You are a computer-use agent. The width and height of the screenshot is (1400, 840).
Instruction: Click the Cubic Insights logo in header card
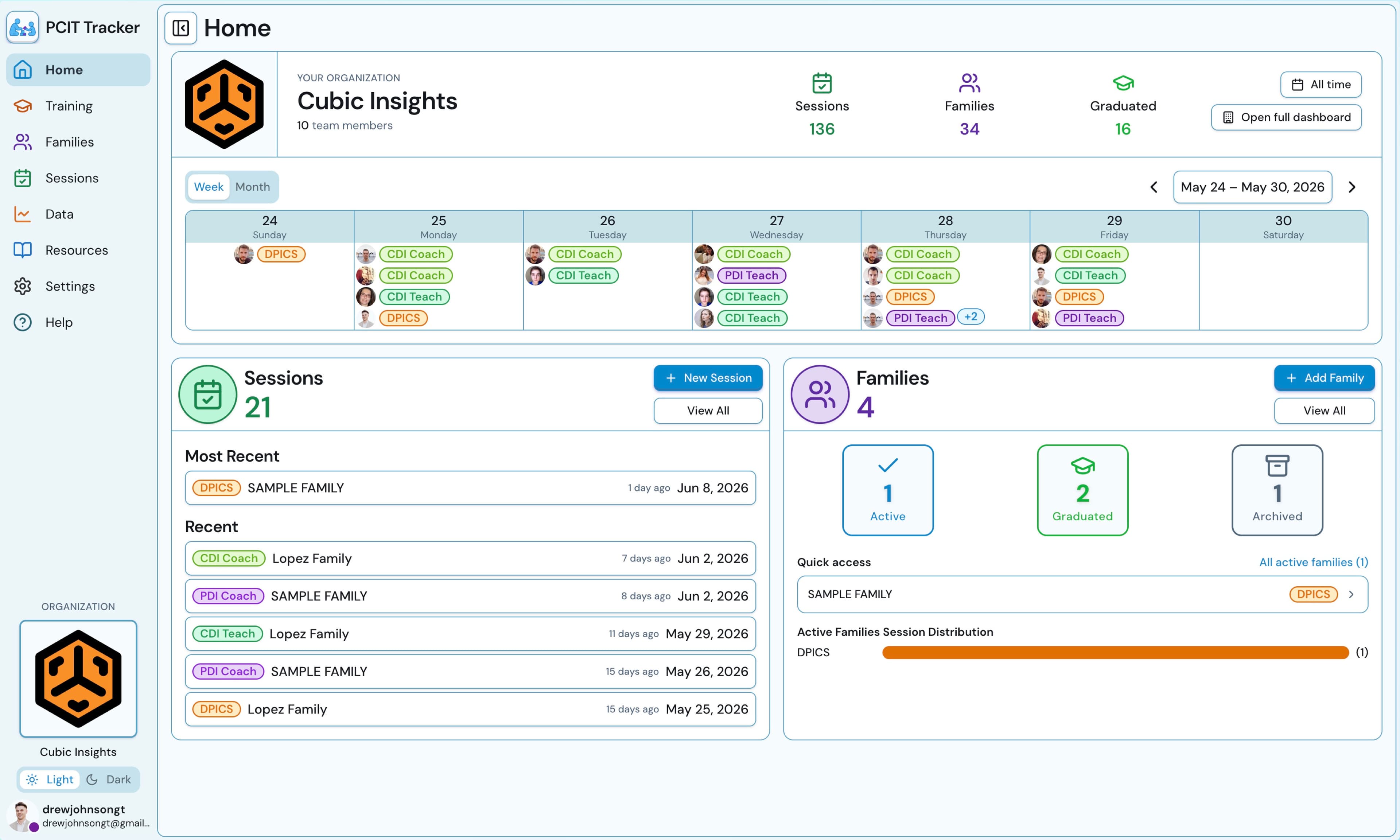tap(224, 104)
